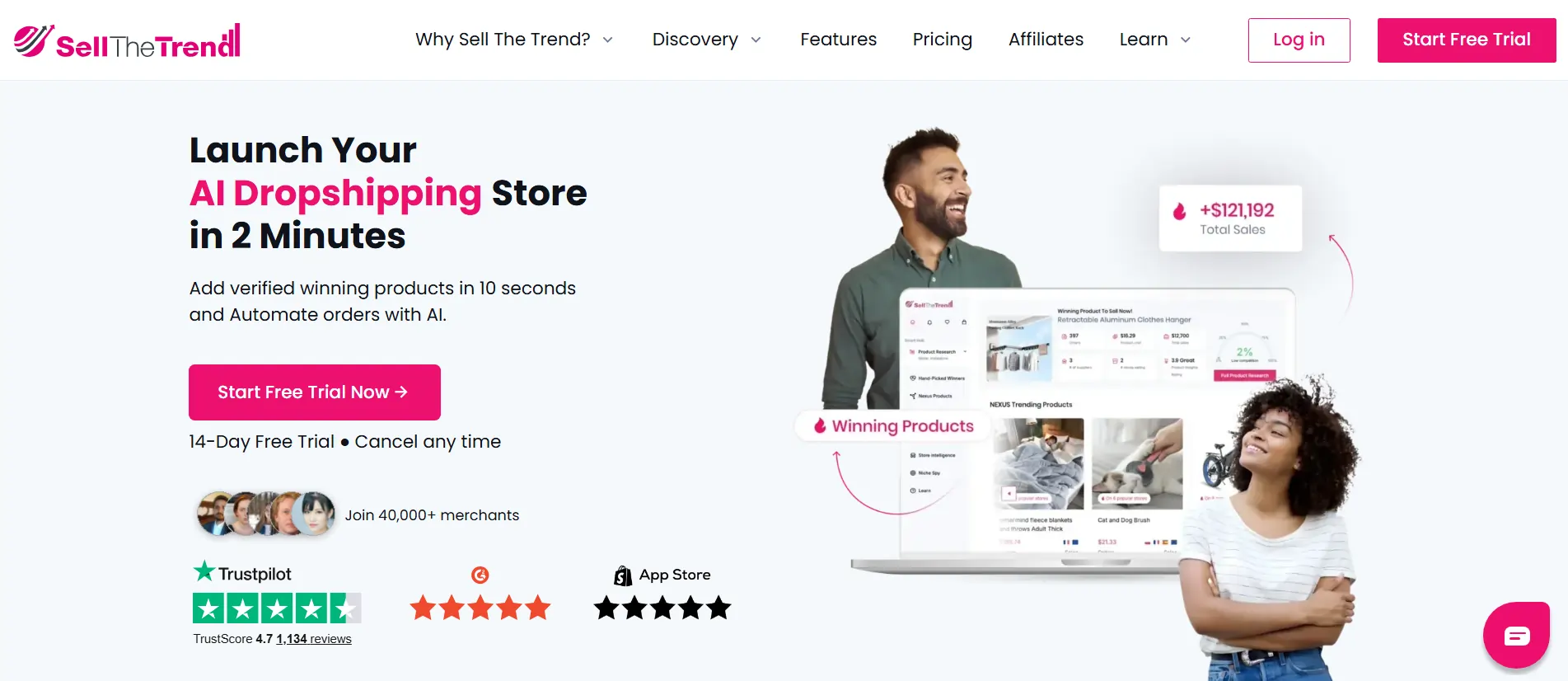
Task: Open the chat widget icon
Action: pos(1516,635)
